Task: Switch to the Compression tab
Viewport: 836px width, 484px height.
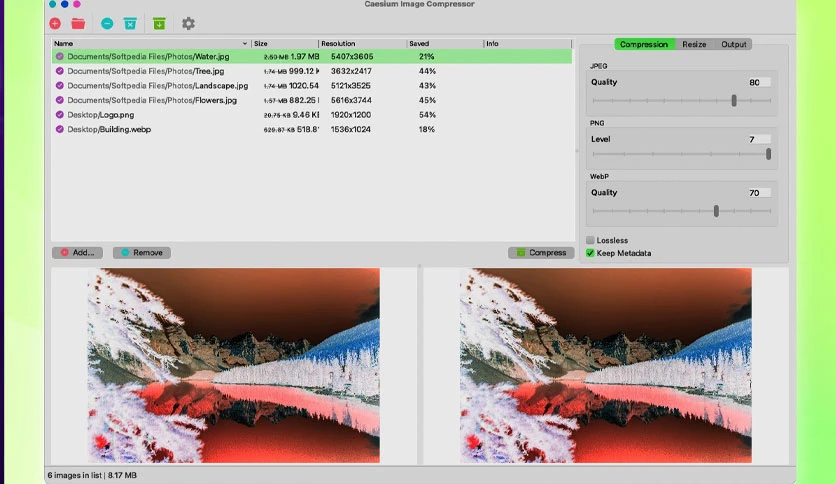Action: (x=644, y=44)
